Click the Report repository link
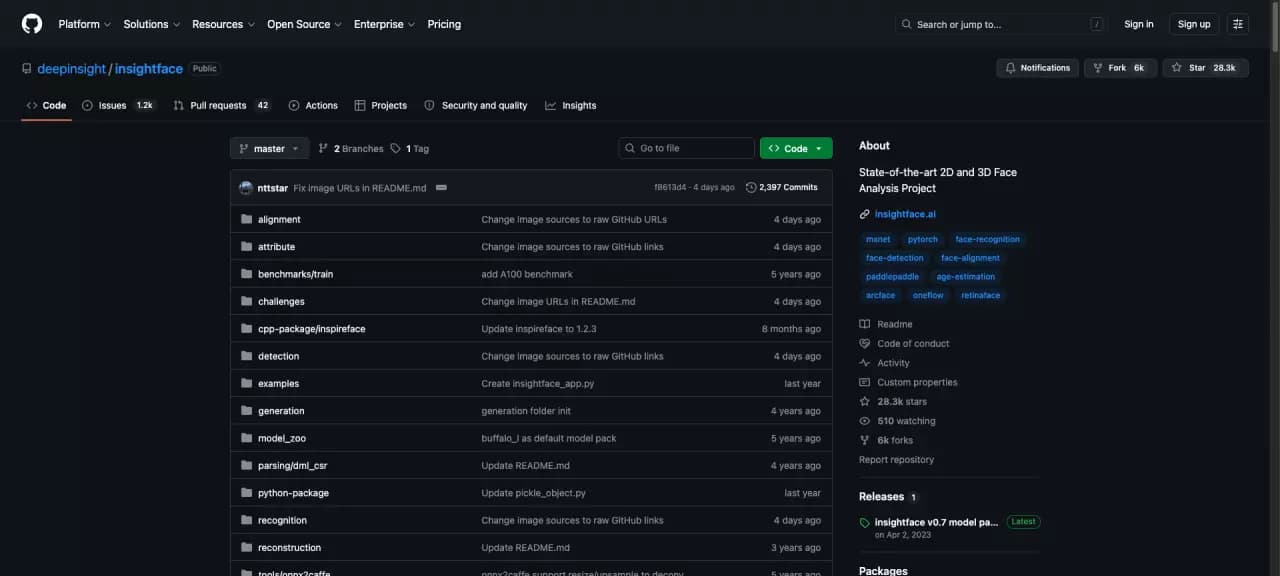Viewport: 1280px width, 576px height. coord(896,460)
